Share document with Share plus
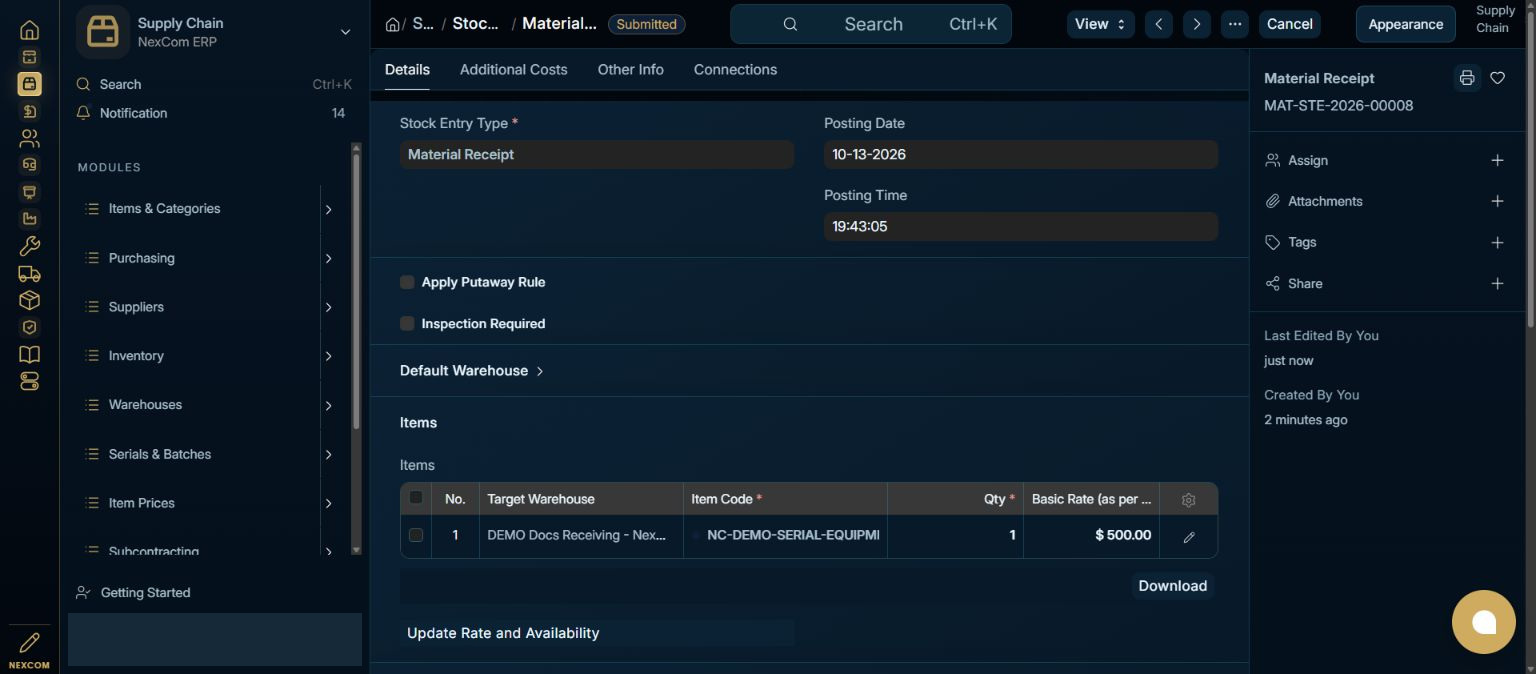 1497,283
